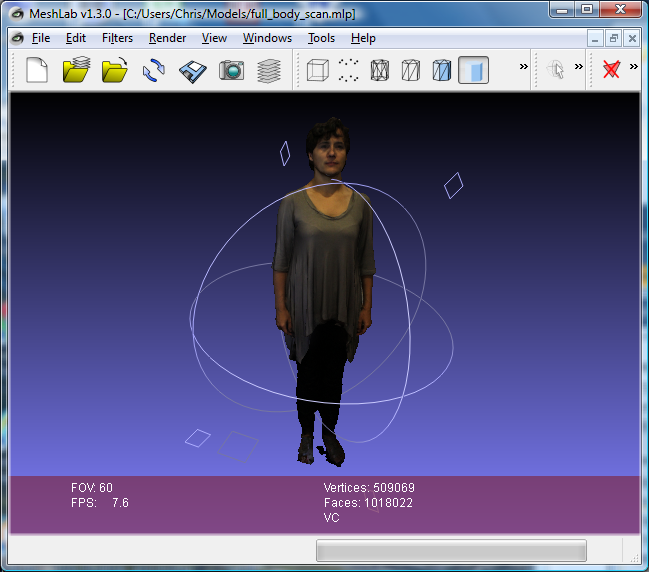Switch to wireframe render mode

[x=380, y=70]
